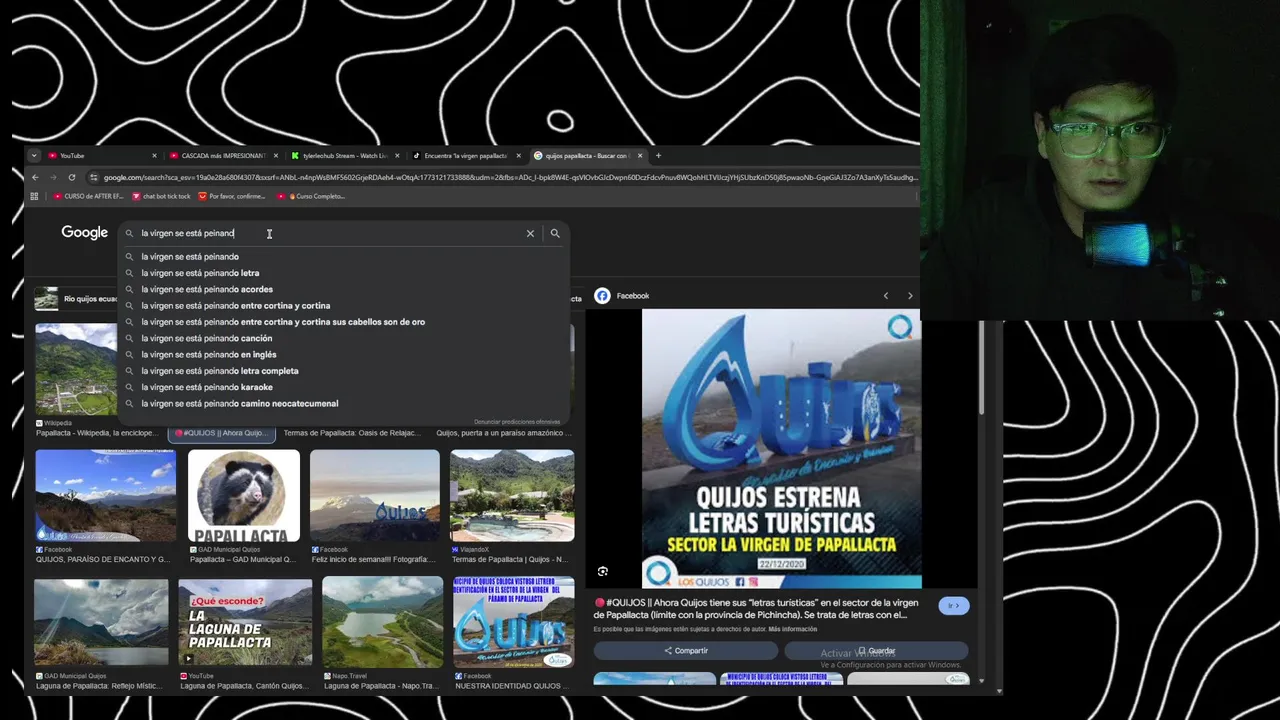
Task: Open the Curso Completo bookmark
Action: point(311,196)
